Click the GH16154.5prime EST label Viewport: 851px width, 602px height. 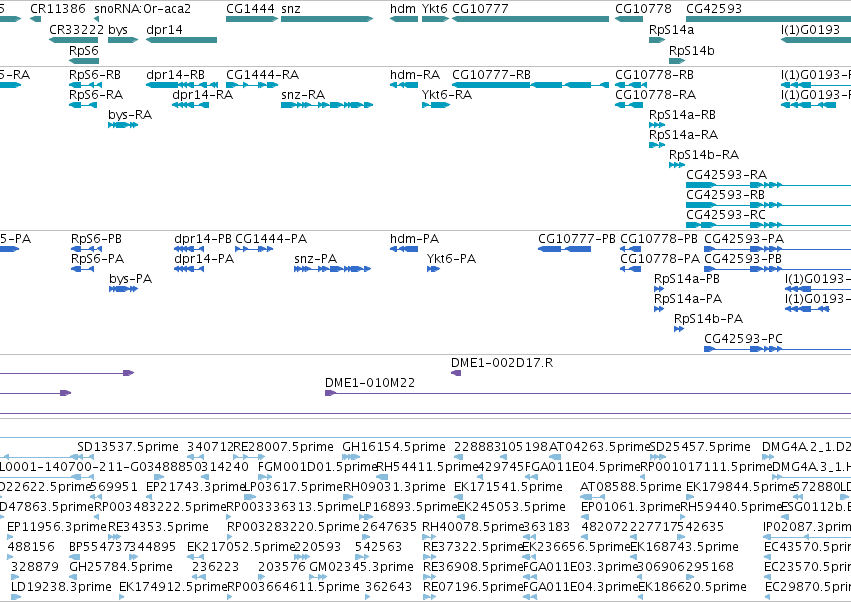(394, 447)
